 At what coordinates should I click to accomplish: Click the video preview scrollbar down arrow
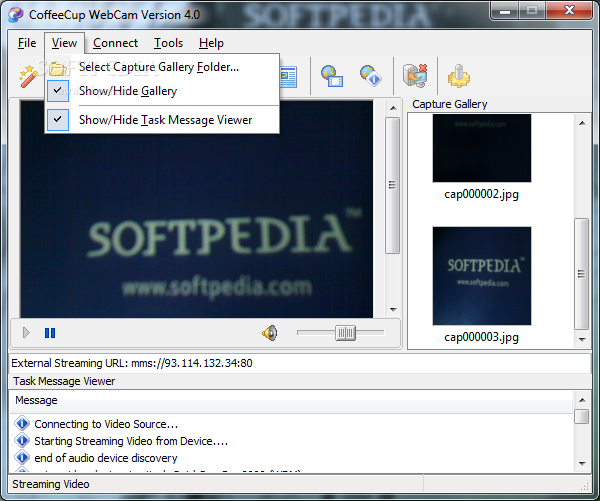(x=393, y=309)
